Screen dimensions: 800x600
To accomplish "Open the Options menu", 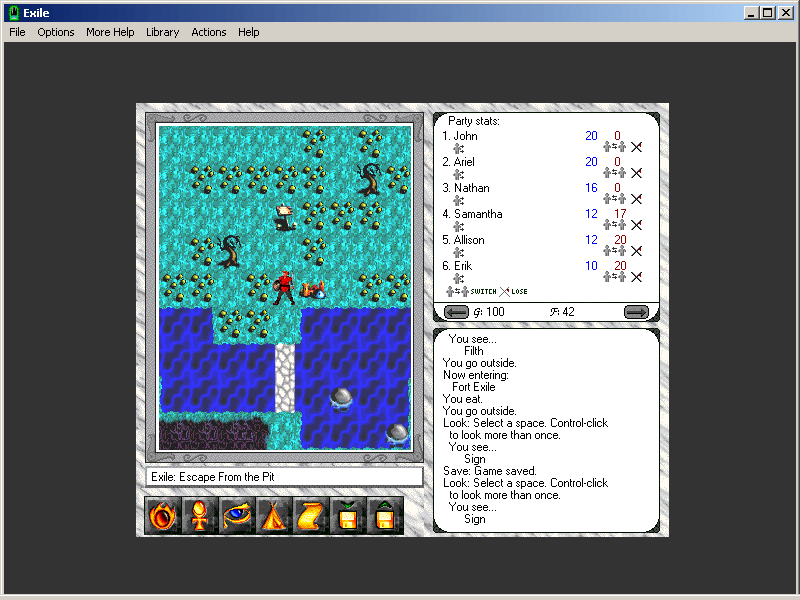I will pyautogui.click(x=56, y=32).
